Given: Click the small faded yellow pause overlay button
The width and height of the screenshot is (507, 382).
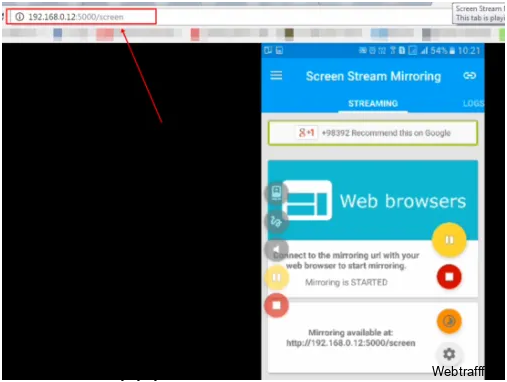Looking at the screenshot, I should pyautogui.click(x=276, y=277).
